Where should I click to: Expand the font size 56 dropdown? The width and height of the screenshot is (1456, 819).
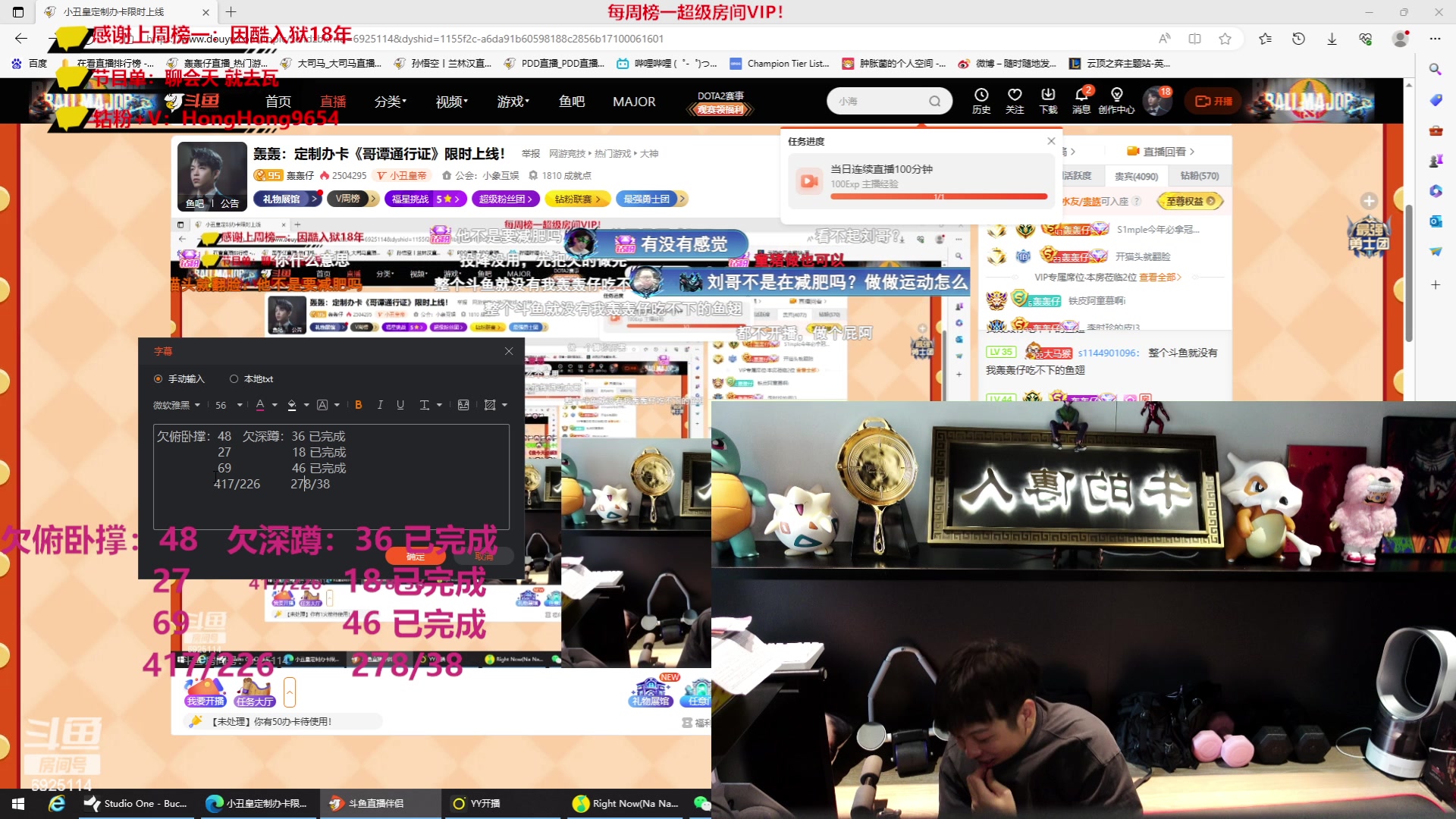click(x=239, y=405)
